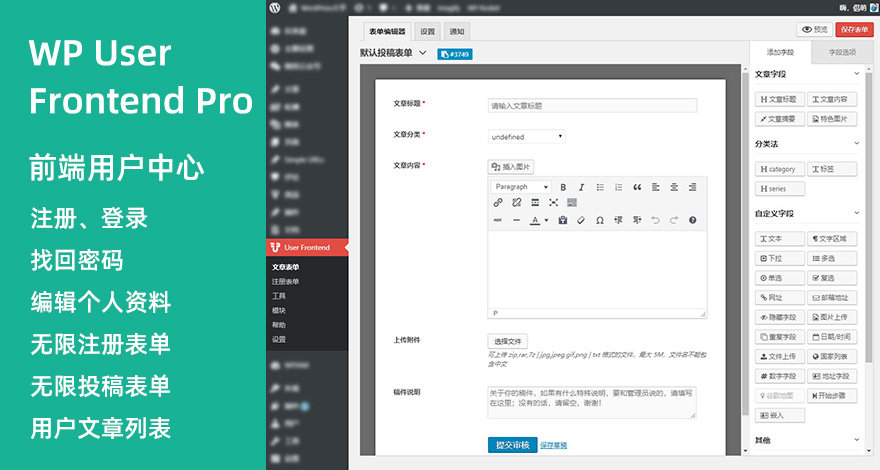The image size is (880, 470).
Task: Insert Read More tag icon
Action: point(535,203)
